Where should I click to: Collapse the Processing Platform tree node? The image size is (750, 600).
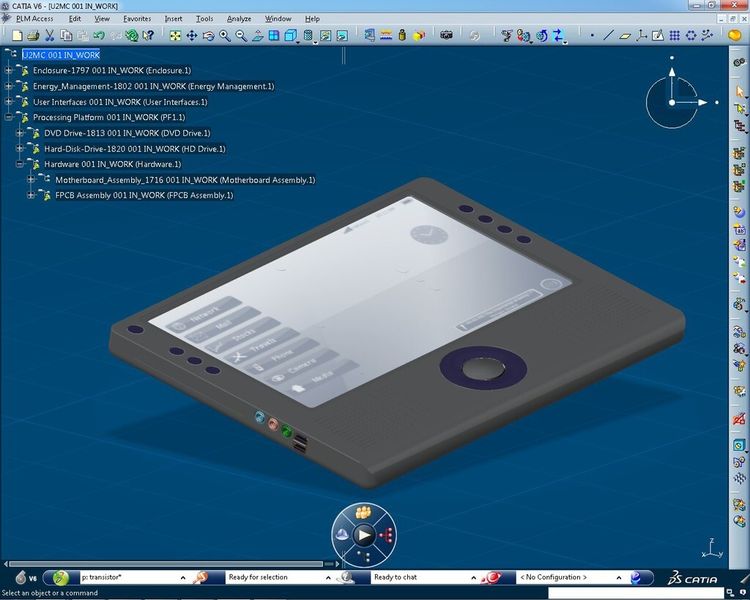coord(9,117)
